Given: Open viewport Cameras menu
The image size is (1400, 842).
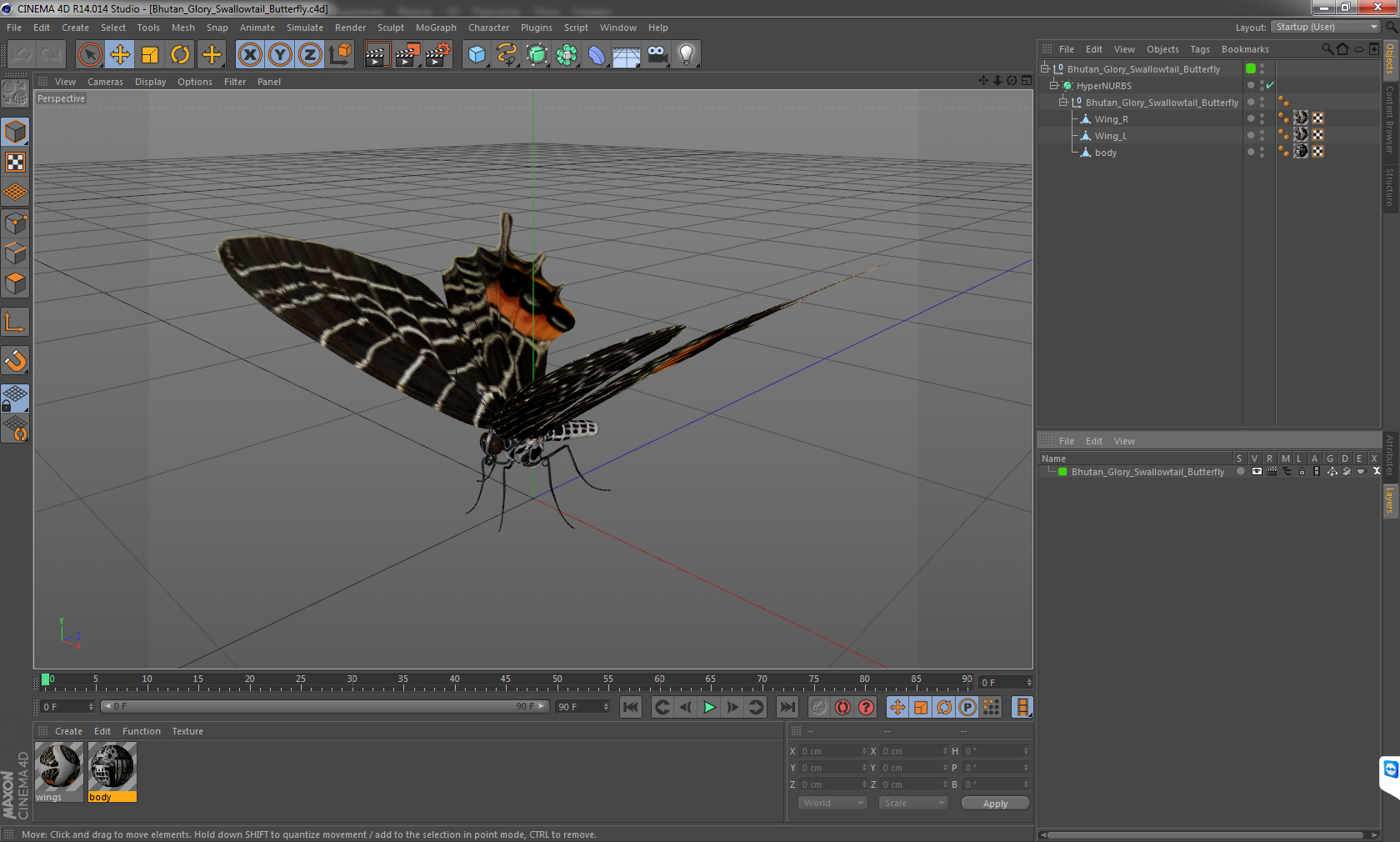Looking at the screenshot, I should (x=105, y=82).
